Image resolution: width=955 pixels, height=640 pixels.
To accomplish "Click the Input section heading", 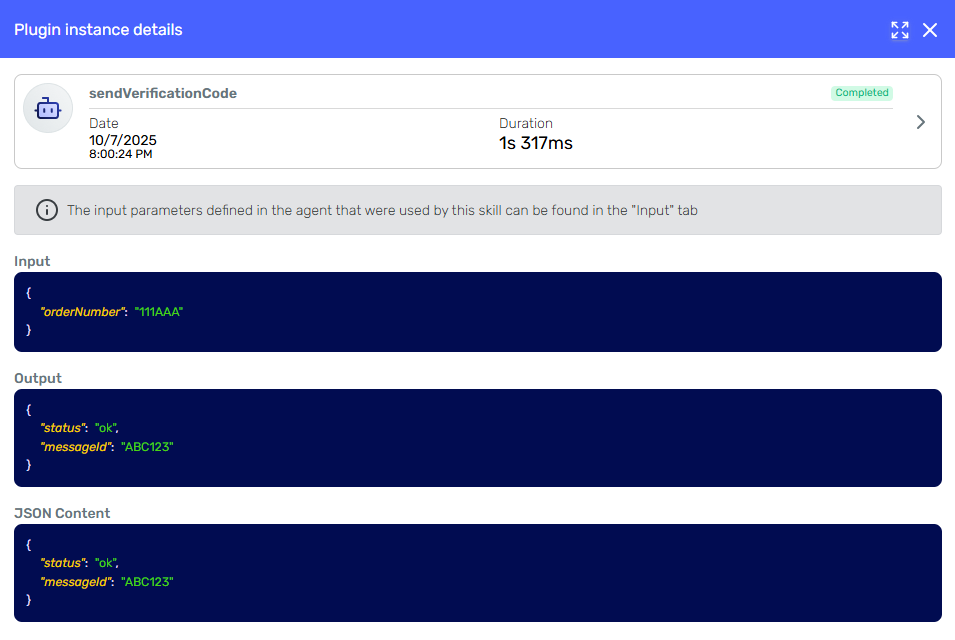I will click(x=32, y=261).
